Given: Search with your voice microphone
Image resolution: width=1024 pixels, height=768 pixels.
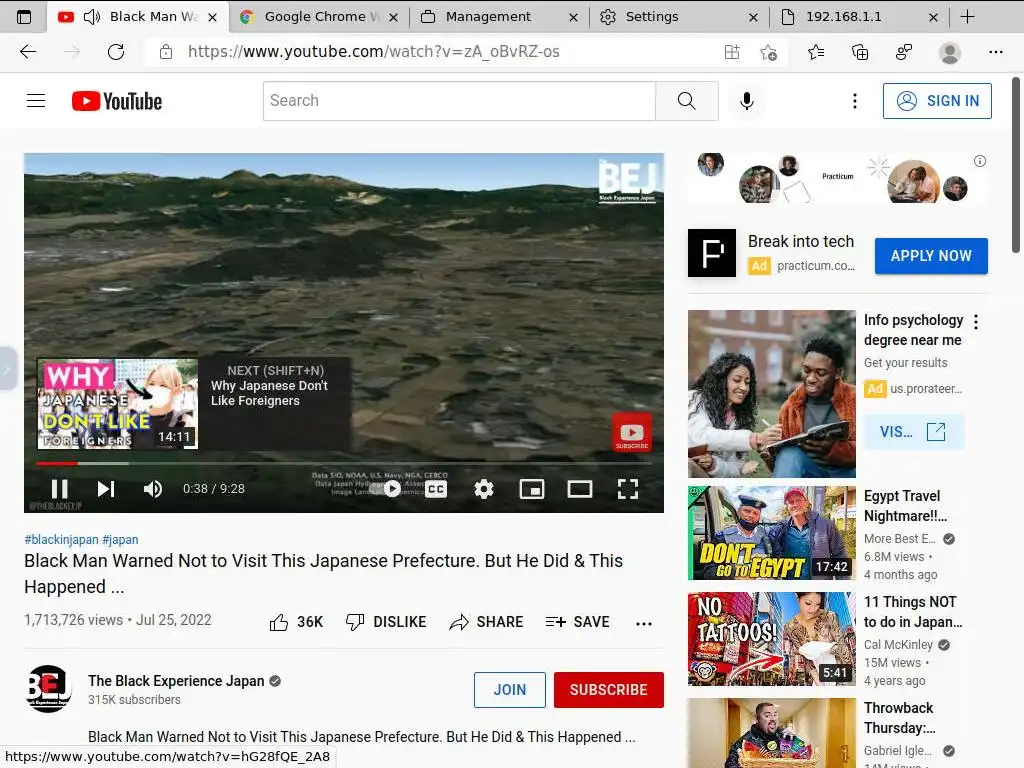Looking at the screenshot, I should click(x=746, y=101).
